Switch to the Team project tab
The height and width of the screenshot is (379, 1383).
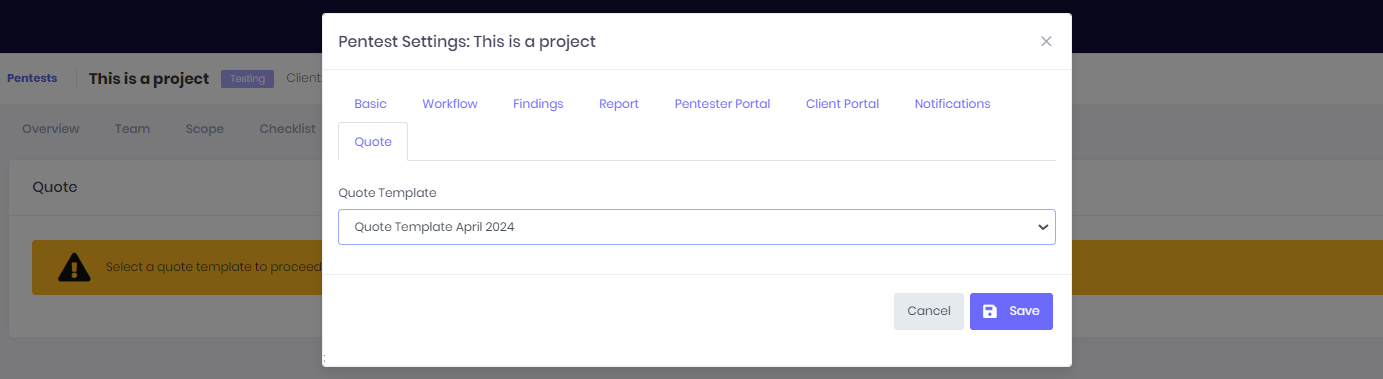[x=132, y=129]
